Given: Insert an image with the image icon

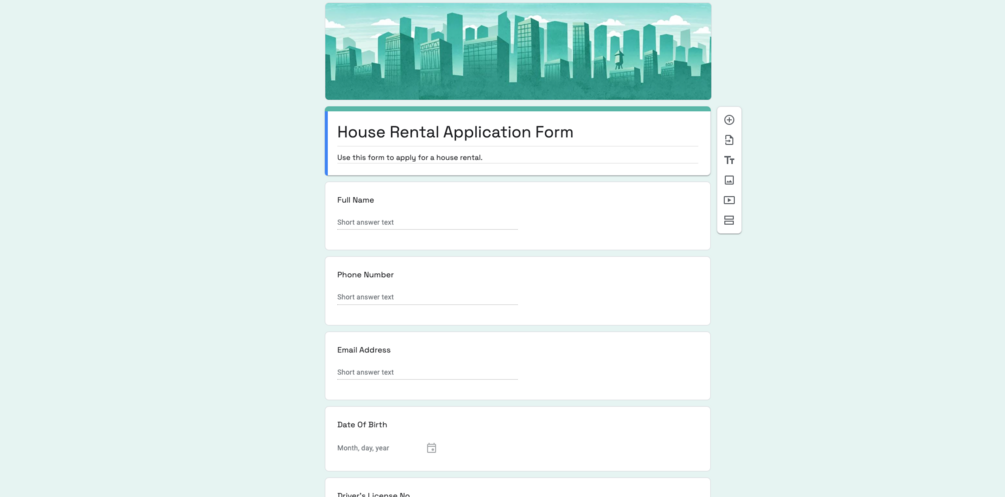Looking at the screenshot, I should 729,180.
